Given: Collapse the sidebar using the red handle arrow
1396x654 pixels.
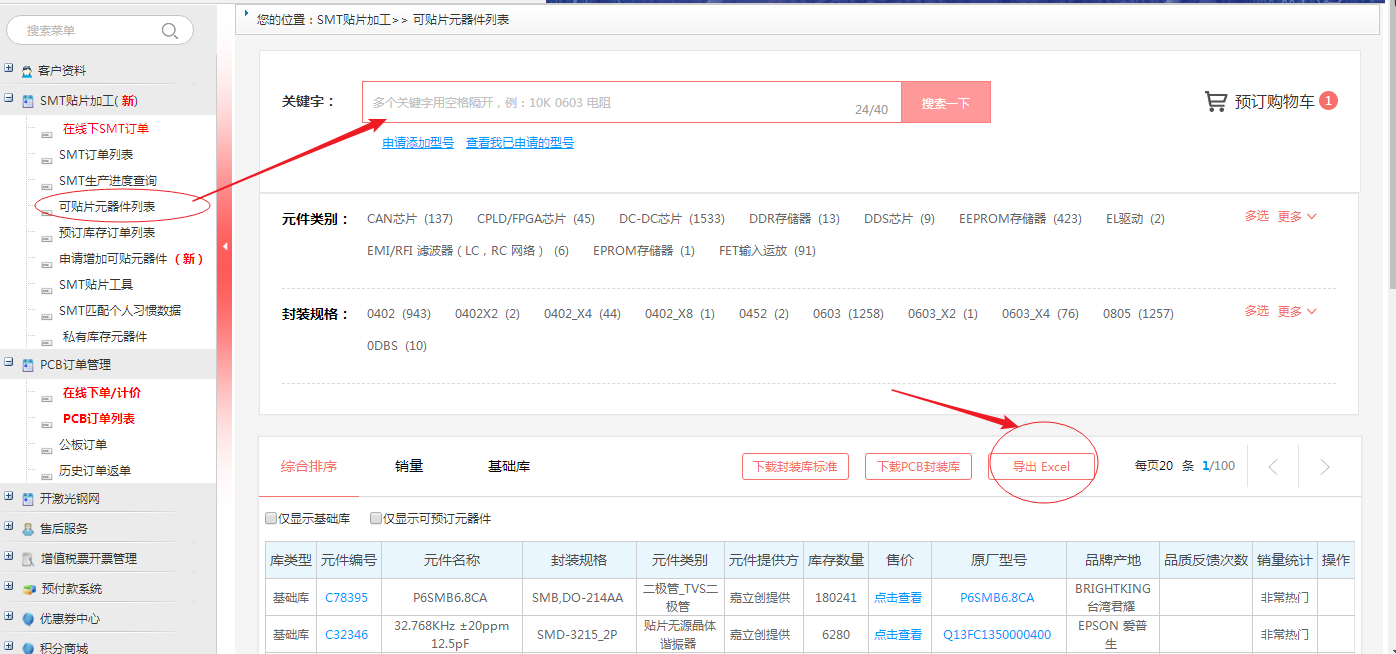Looking at the screenshot, I should 225,246.
